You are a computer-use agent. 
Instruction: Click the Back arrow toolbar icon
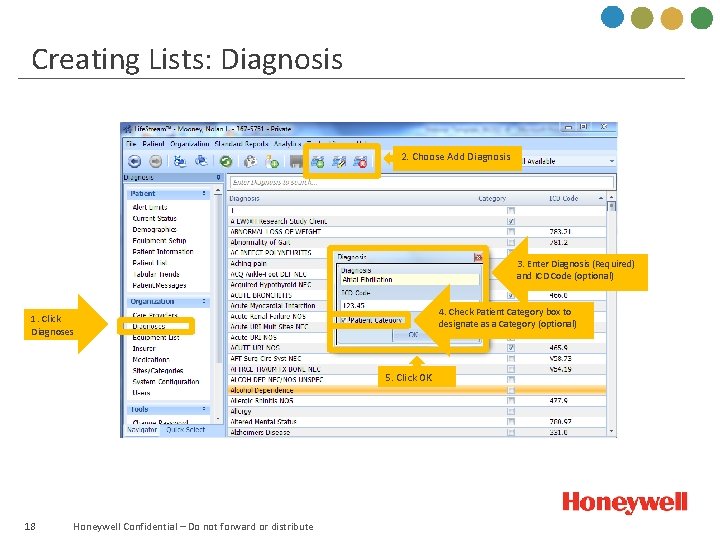tap(134, 162)
